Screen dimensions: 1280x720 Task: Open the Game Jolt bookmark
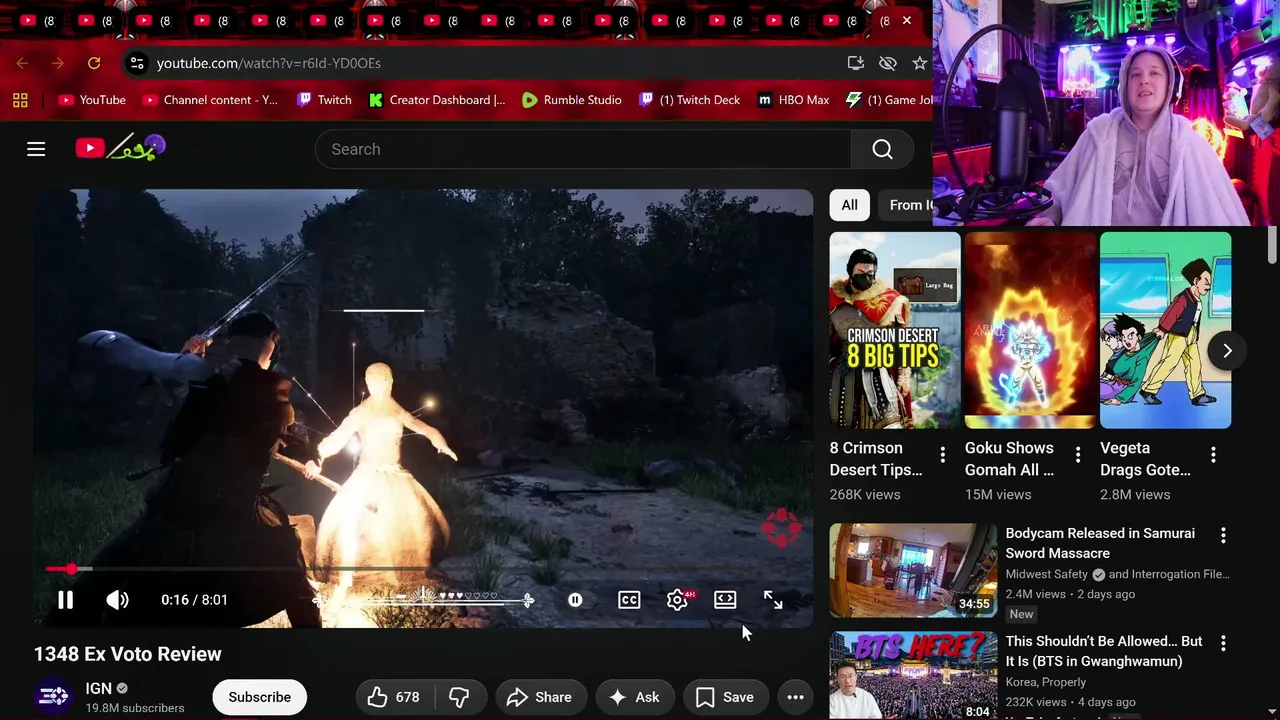(889, 100)
